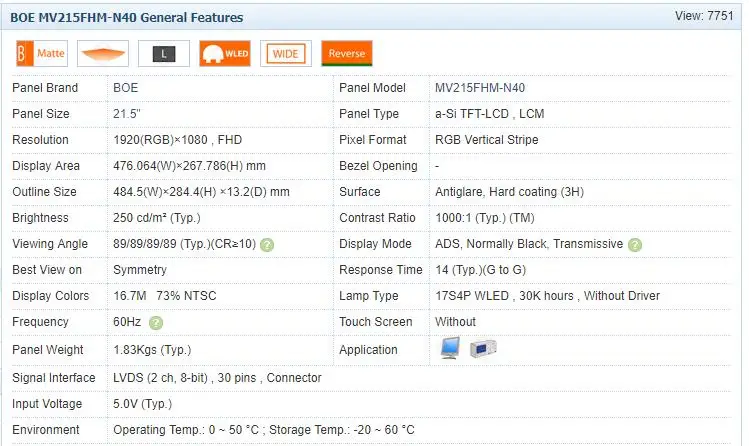Screen dimensions: 749x446
Task: Select the Panel Brand value BOE
Action: coord(126,88)
